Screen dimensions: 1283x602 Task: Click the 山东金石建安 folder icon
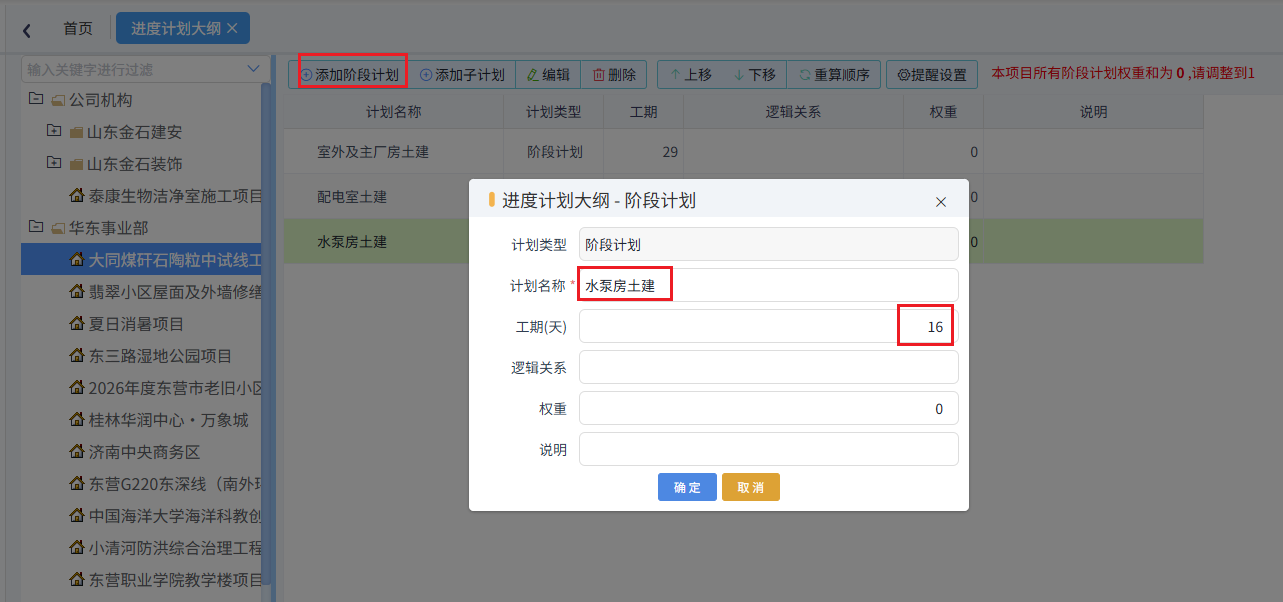click(x=77, y=132)
